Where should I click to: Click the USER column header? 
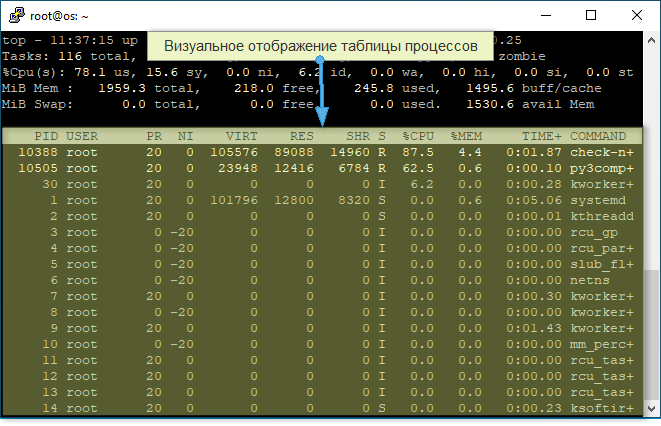(82, 136)
